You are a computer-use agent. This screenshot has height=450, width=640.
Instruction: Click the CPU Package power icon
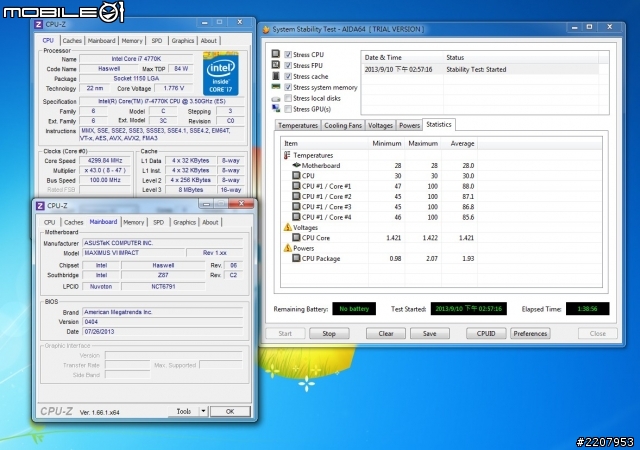[296, 258]
